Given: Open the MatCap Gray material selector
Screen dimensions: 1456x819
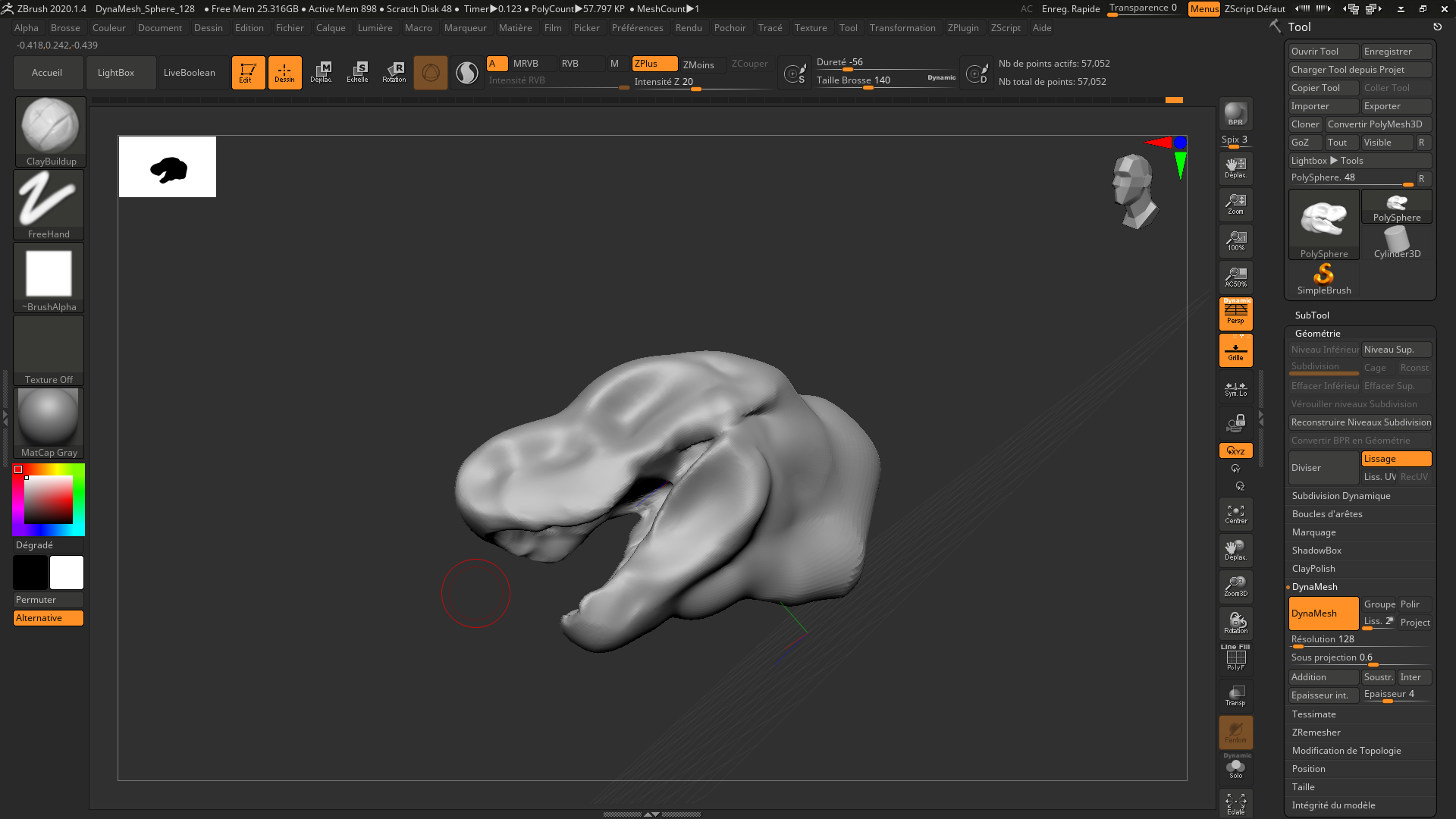Looking at the screenshot, I should (x=49, y=423).
